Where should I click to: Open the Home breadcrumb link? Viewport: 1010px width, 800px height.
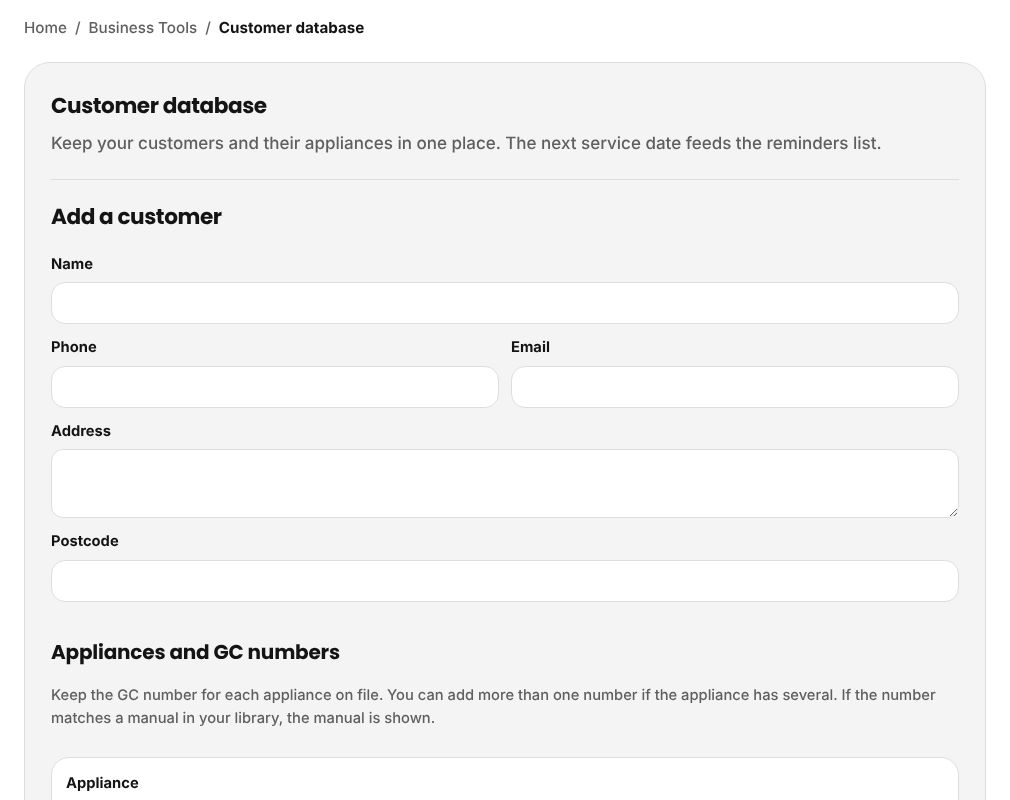(45, 28)
